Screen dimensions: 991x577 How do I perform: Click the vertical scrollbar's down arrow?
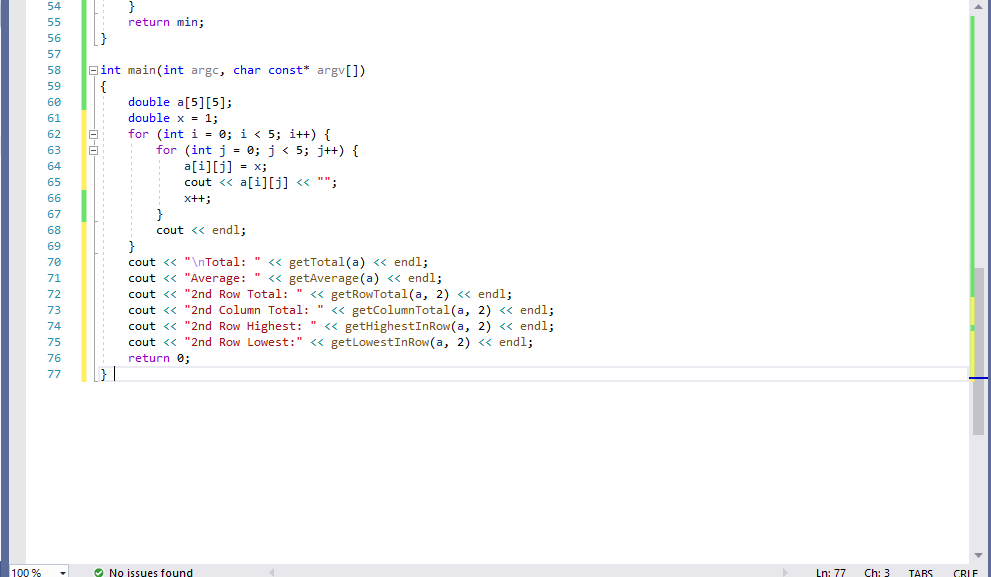pos(977,556)
